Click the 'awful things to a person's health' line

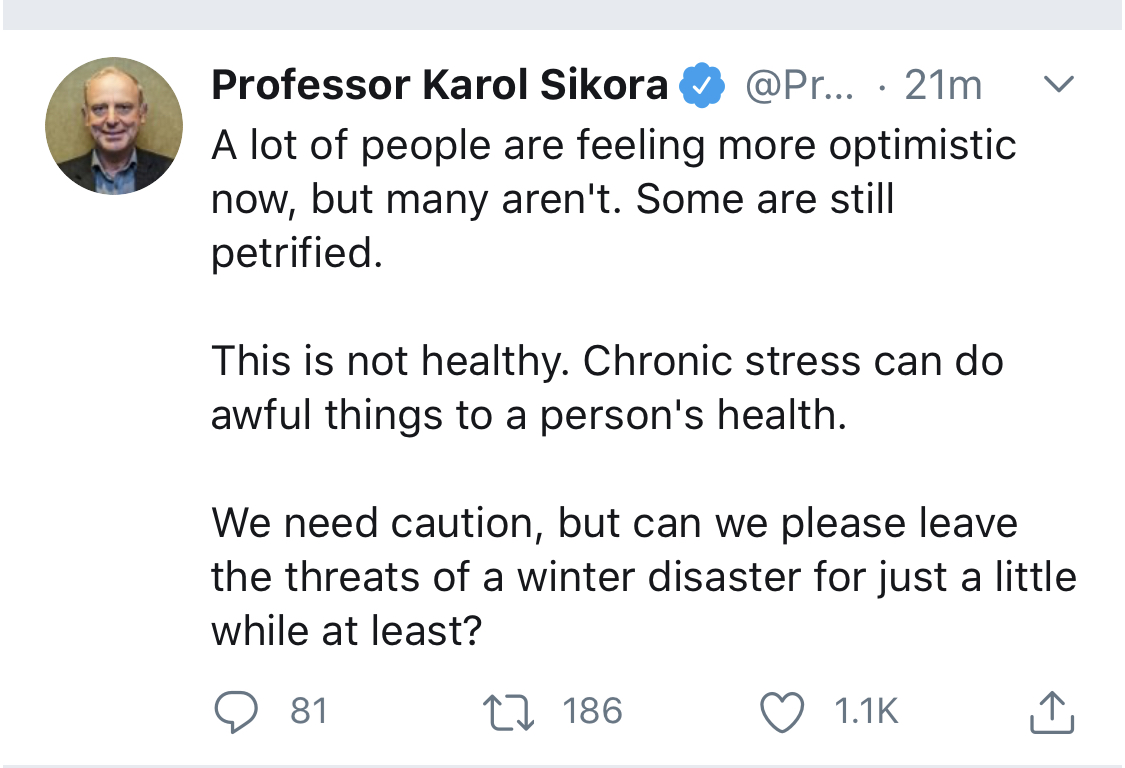click(528, 415)
